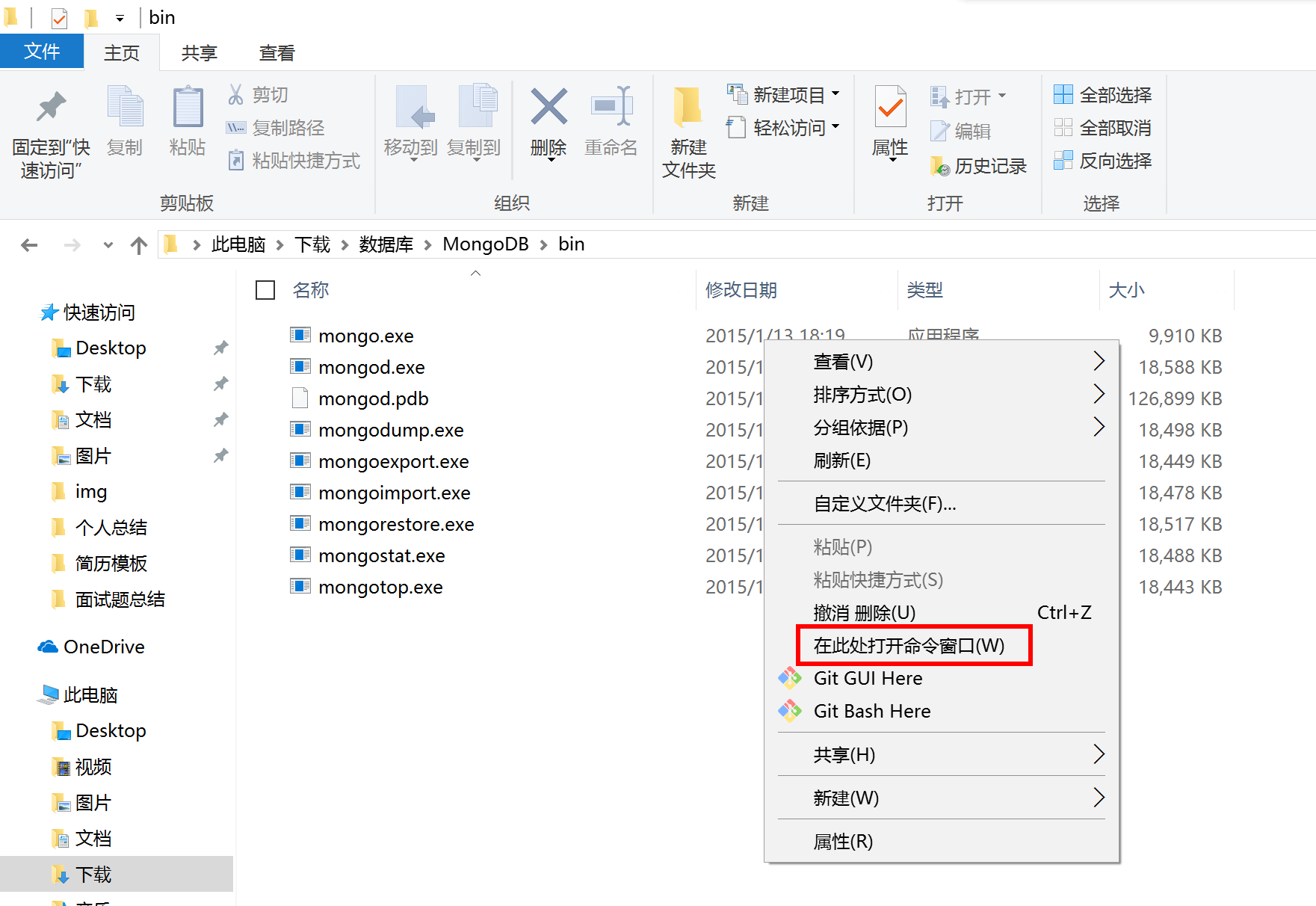Open the 文件 ribbon tab
Image resolution: width=1316 pixels, height=906 pixels.
pos(42,52)
